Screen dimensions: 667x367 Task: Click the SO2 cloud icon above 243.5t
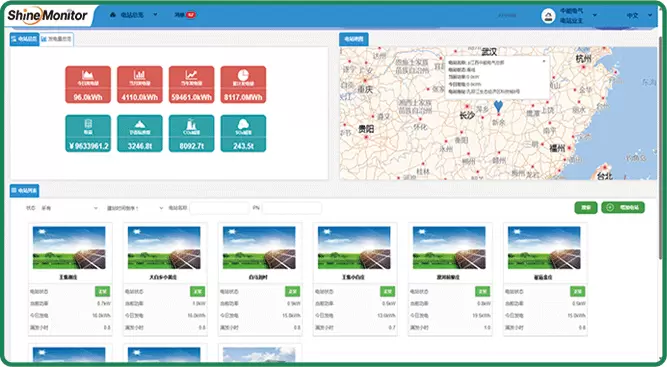coord(243,124)
